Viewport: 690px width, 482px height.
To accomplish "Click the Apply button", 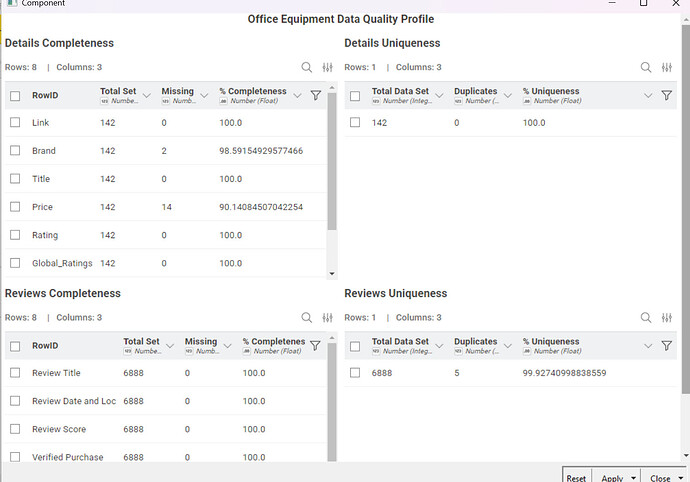I will pyautogui.click(x=611, y=478).
